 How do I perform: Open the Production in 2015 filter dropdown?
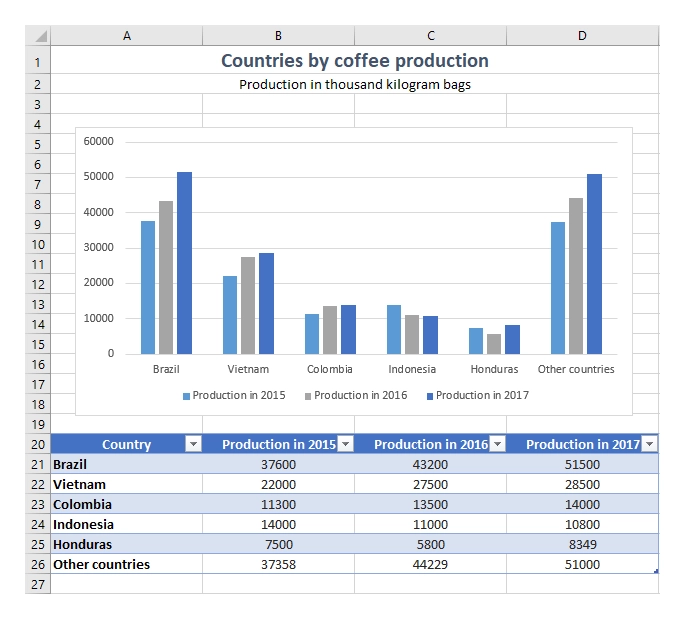point(345,444)
